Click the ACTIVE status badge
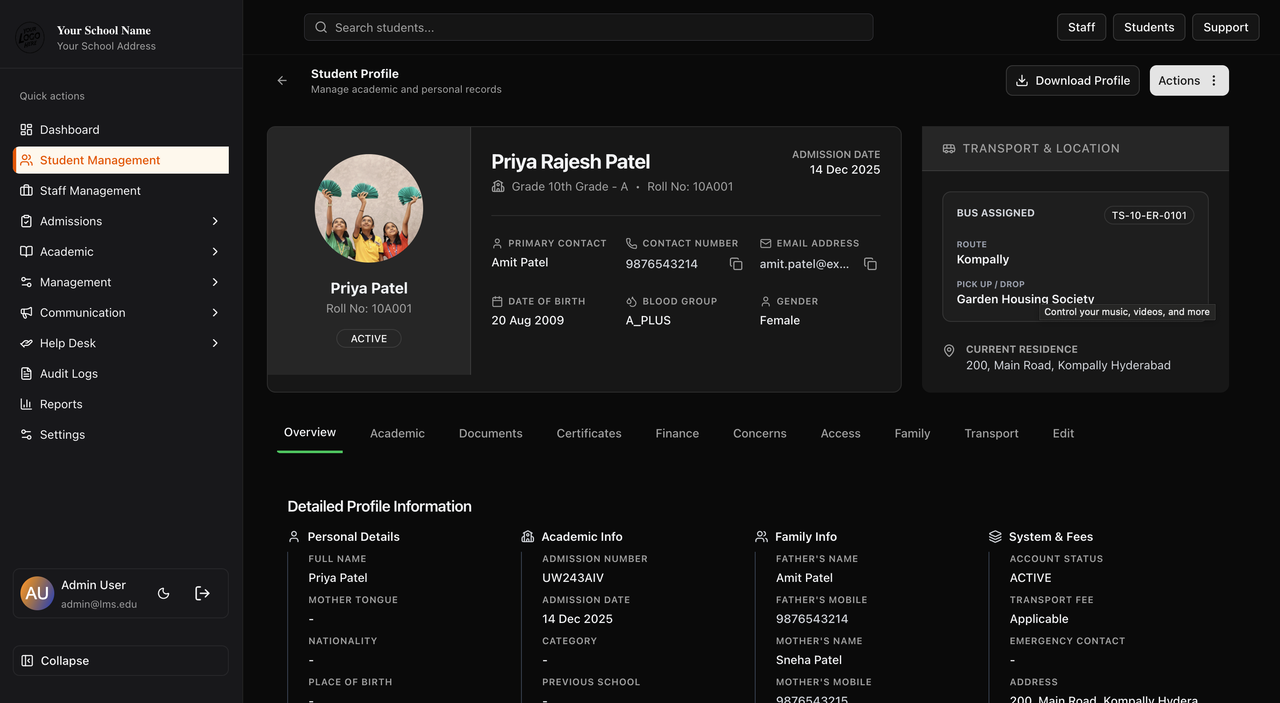The width and height of the screenshot is (1280, 703). pyautogui.click(x=369, y=339)
